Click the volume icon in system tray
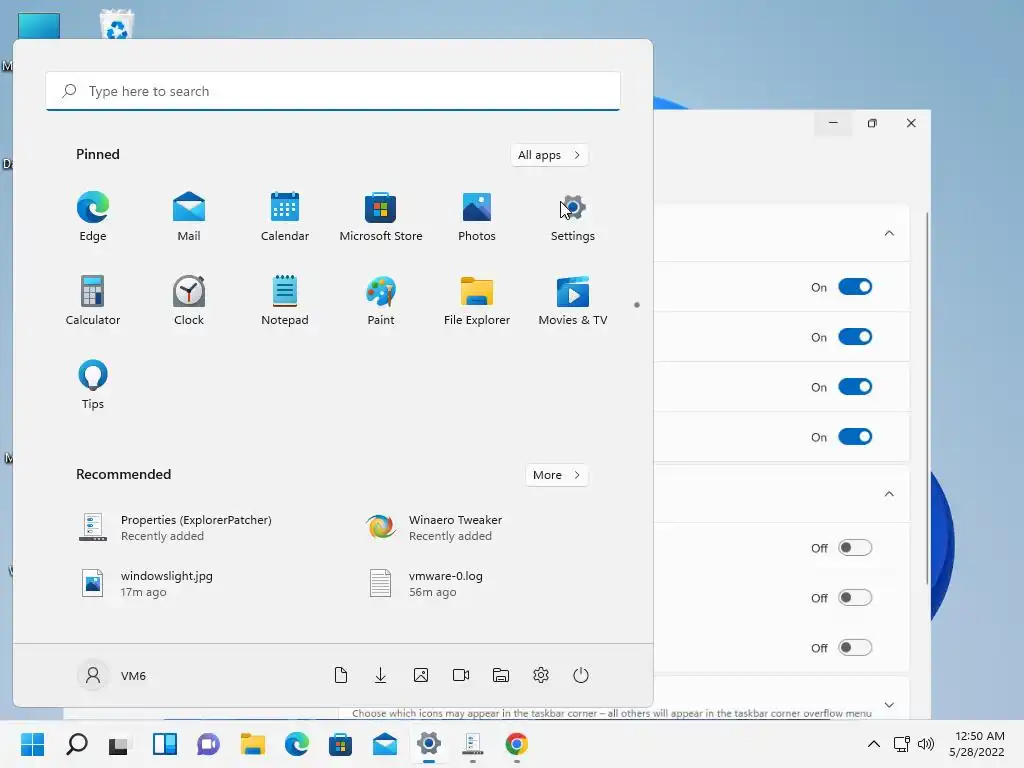The height and width of the screenshot is (768, 1024). point(925,744)
